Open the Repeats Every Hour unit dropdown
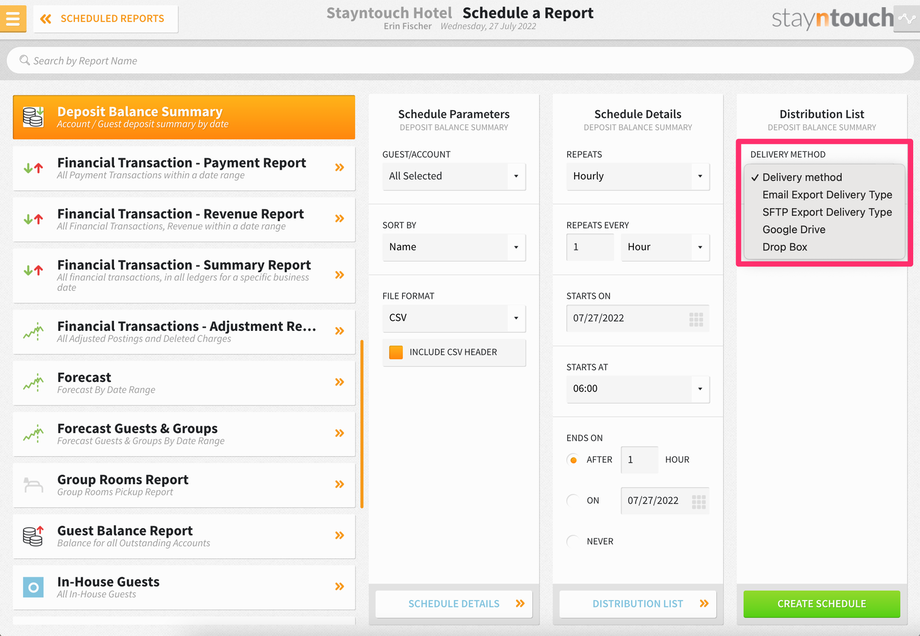This screenshot has width=920, height=636. (x=665, y=247)
